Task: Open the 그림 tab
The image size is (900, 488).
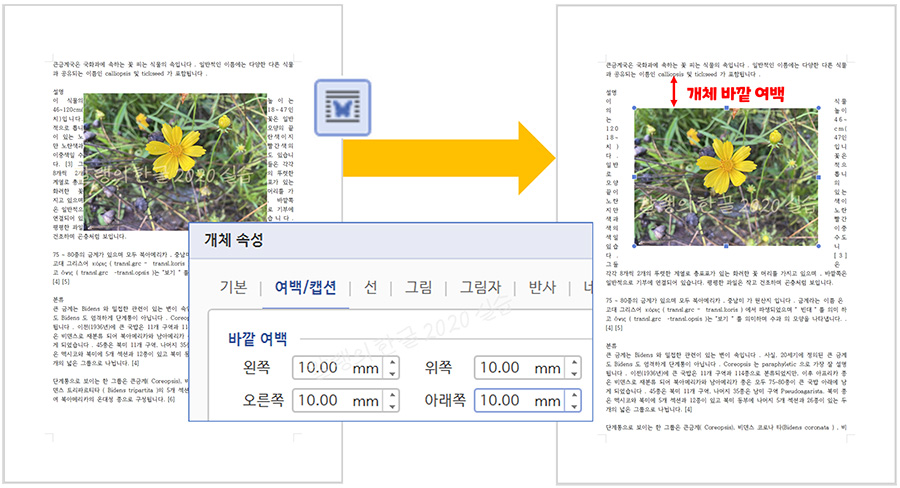Action: (419, 287)
